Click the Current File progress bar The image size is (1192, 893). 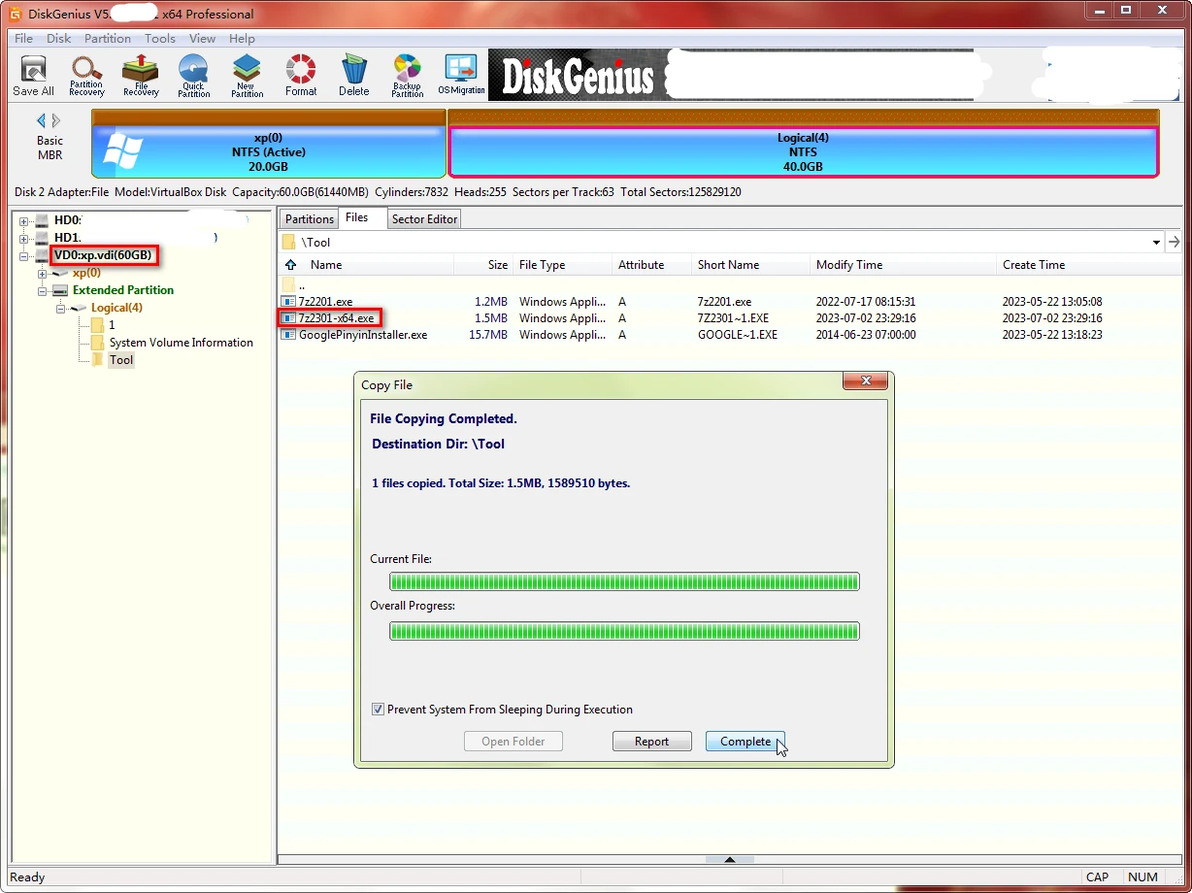click(624, 581)
